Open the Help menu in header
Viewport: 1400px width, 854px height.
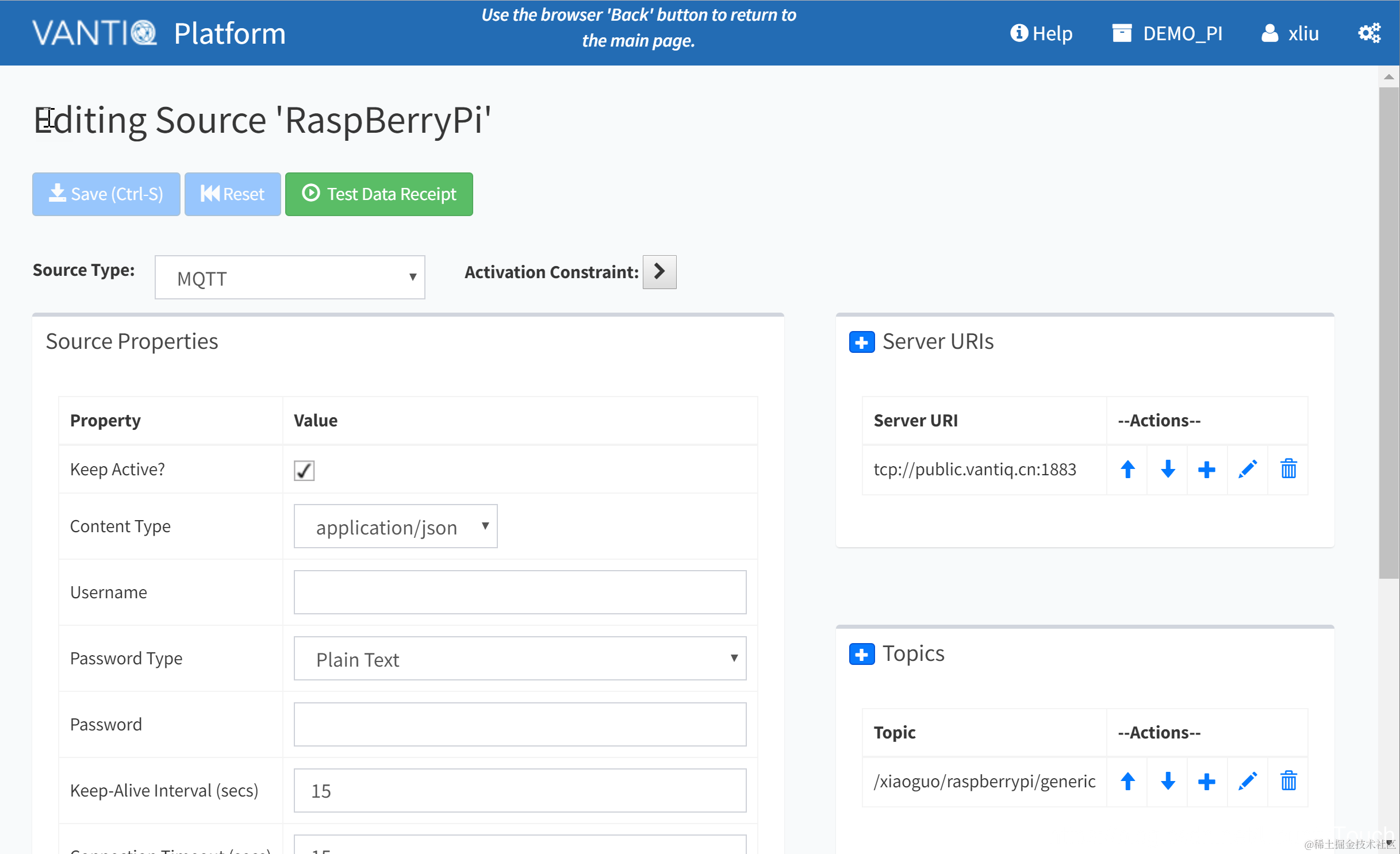(x=1041, y=33)
